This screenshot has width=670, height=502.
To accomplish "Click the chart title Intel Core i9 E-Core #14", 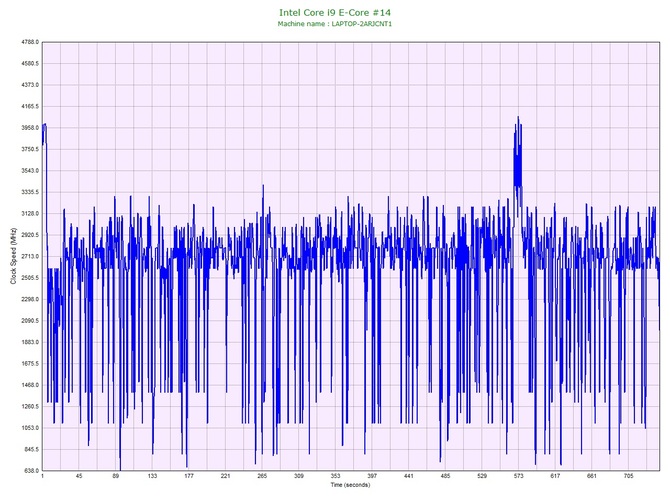I will (335, 12).
